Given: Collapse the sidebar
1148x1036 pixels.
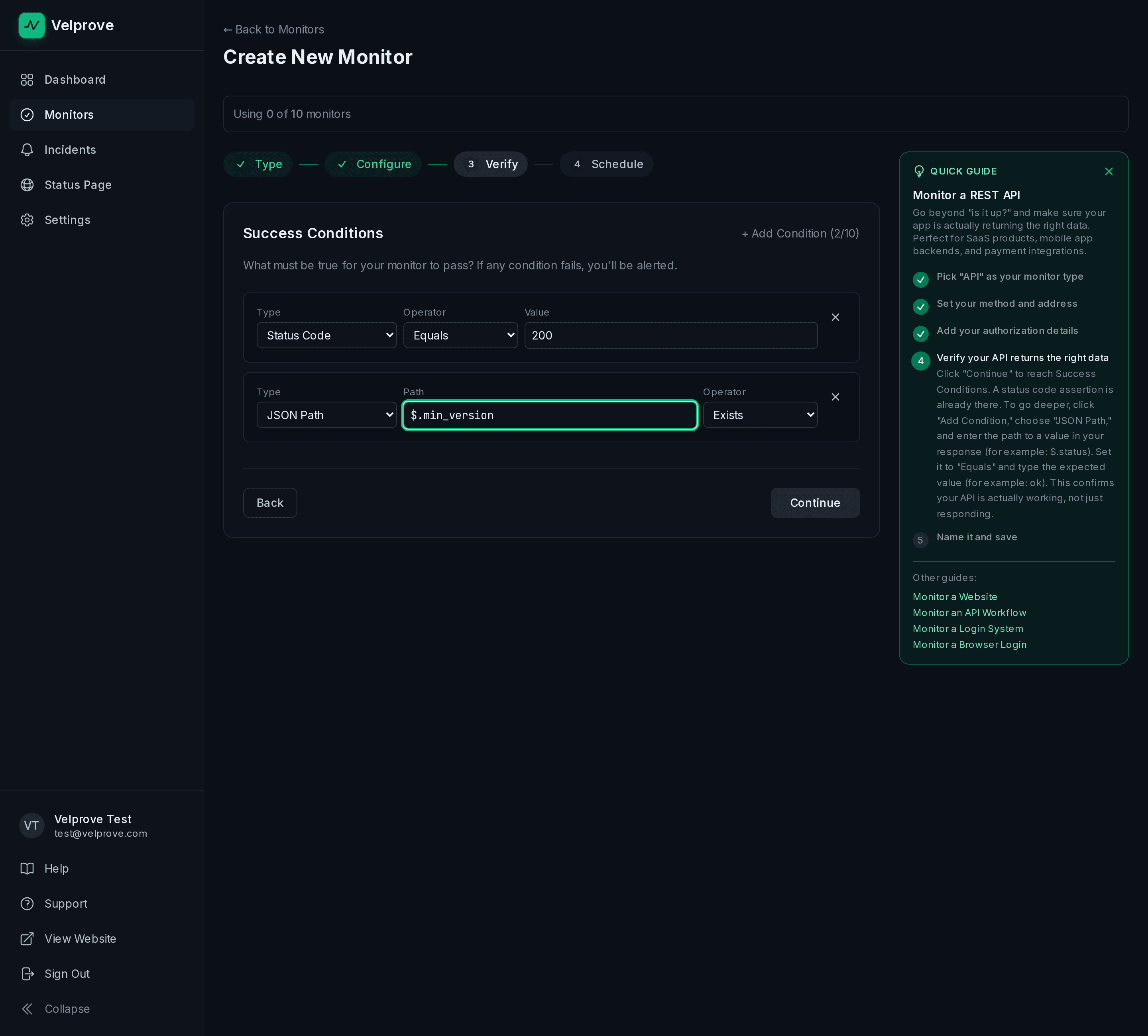Looking at the screenshot, I should point(102,1009).
